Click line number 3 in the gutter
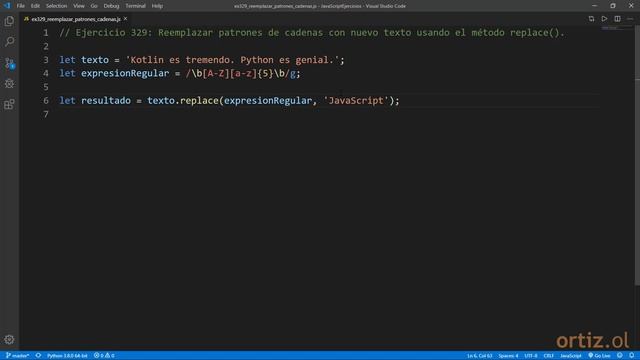640x360 pixels. 46,60
